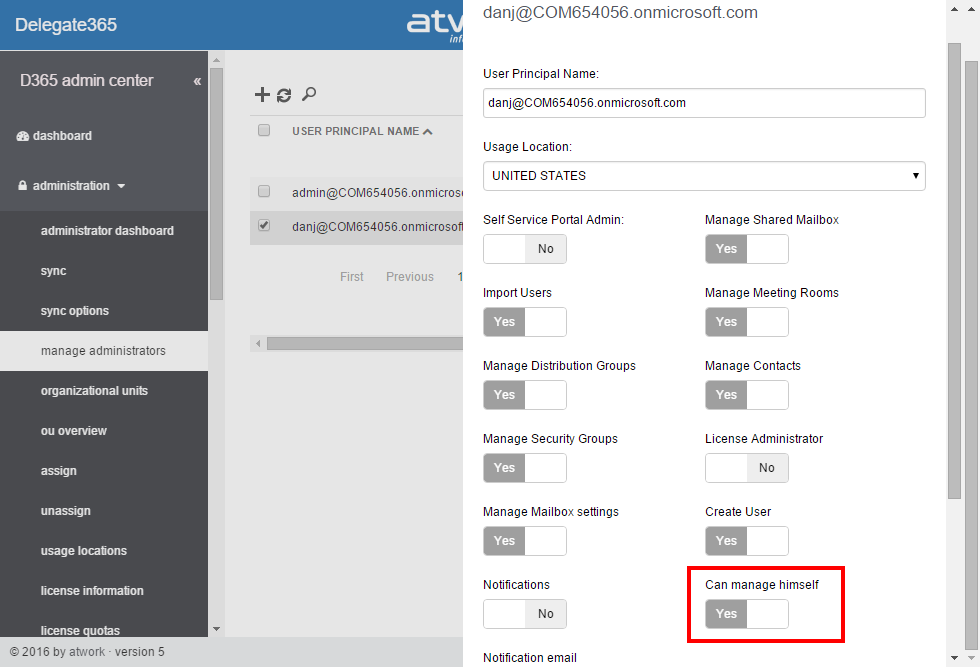Click the refresh icon above the list
This screenshot has height=667, width=980.
click(x=284, y=95)
